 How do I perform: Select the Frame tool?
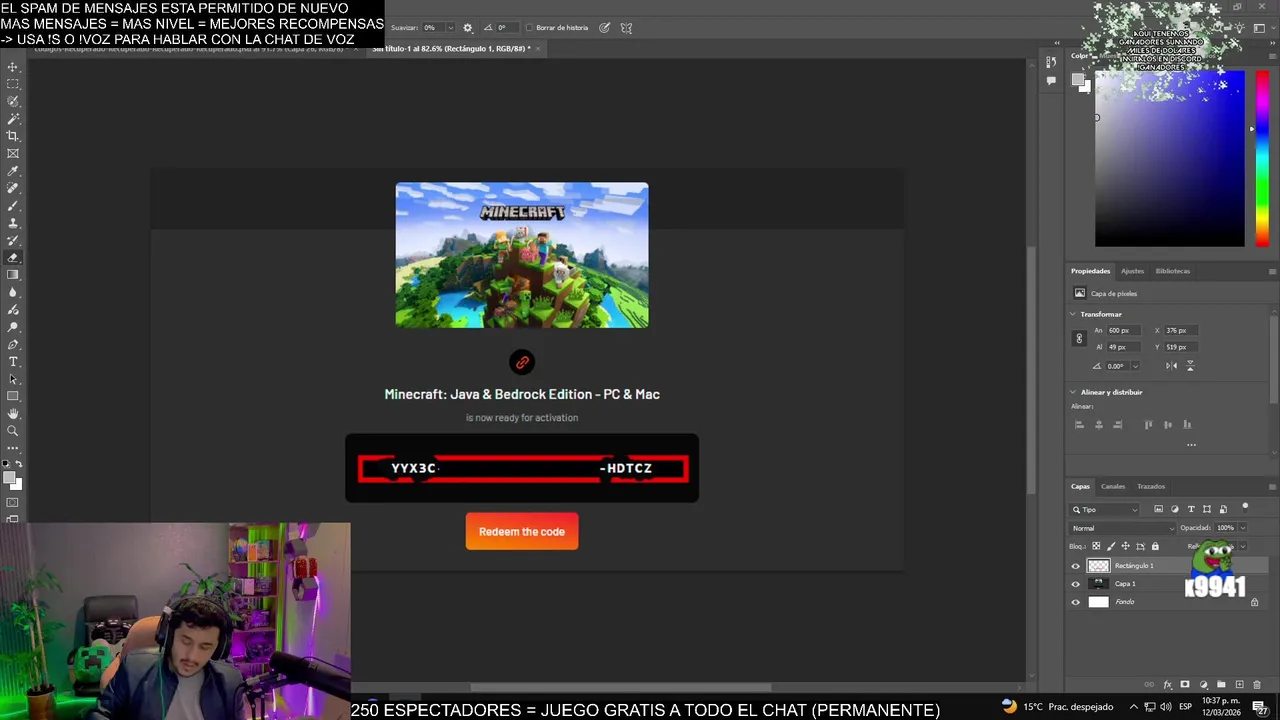point(13,153)
